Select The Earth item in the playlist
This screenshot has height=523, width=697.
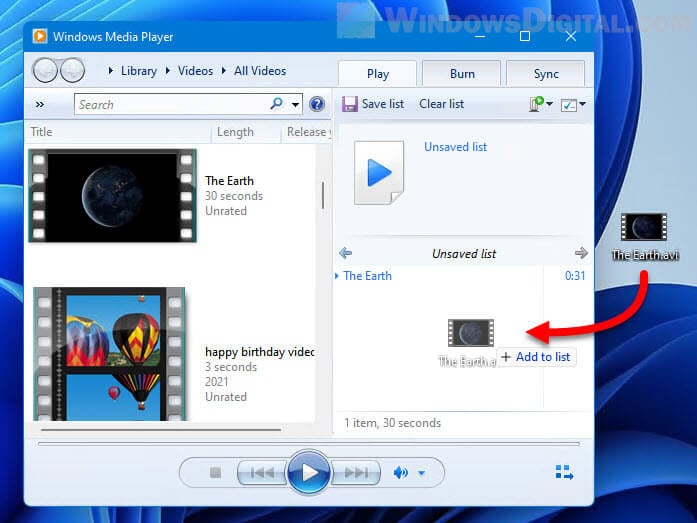point(367,276)
